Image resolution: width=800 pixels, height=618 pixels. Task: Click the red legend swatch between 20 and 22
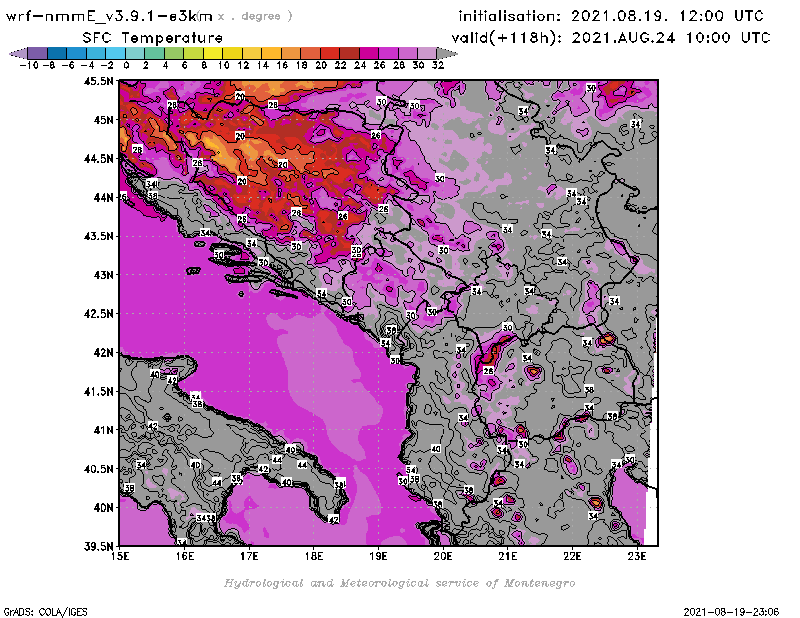pos(330,53)
